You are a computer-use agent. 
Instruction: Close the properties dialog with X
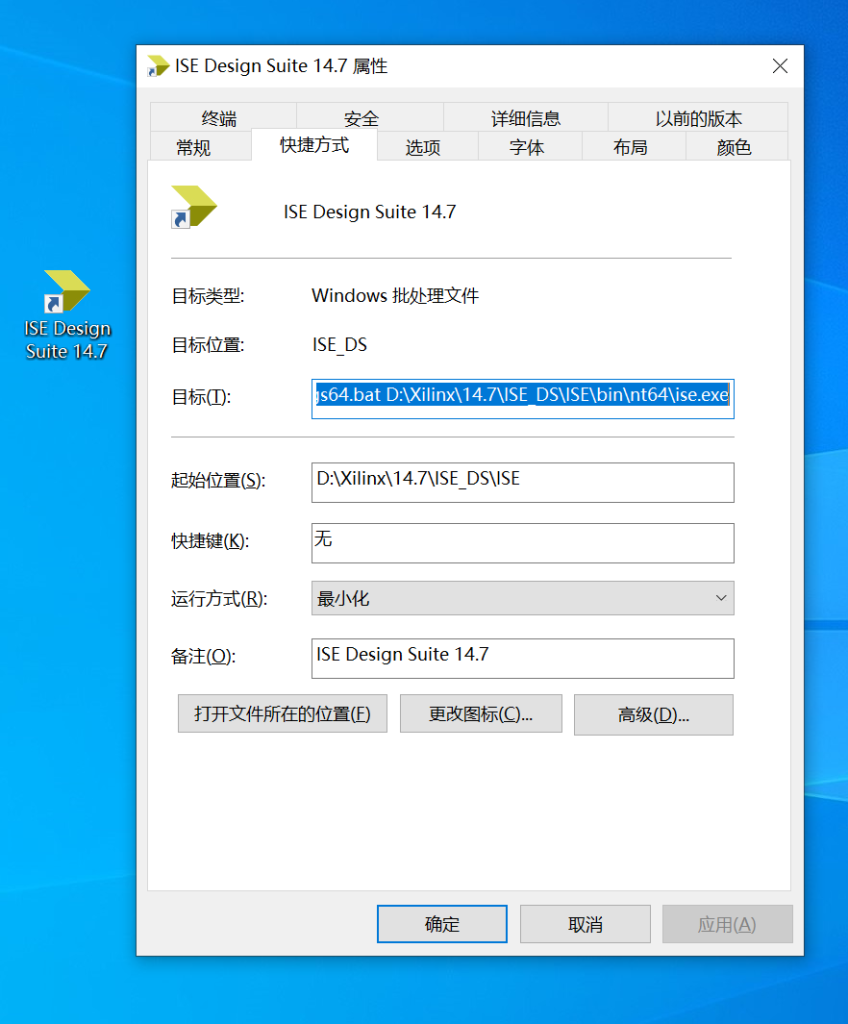(780, 67)
